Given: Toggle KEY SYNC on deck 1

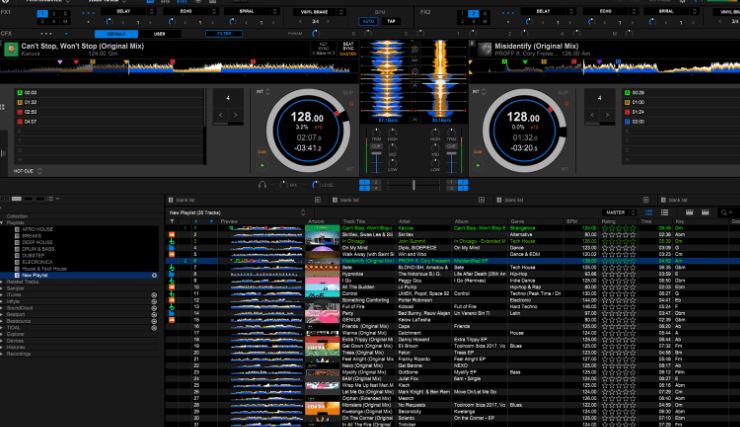Looking at the screenshot, I should (x=323, y=46).
